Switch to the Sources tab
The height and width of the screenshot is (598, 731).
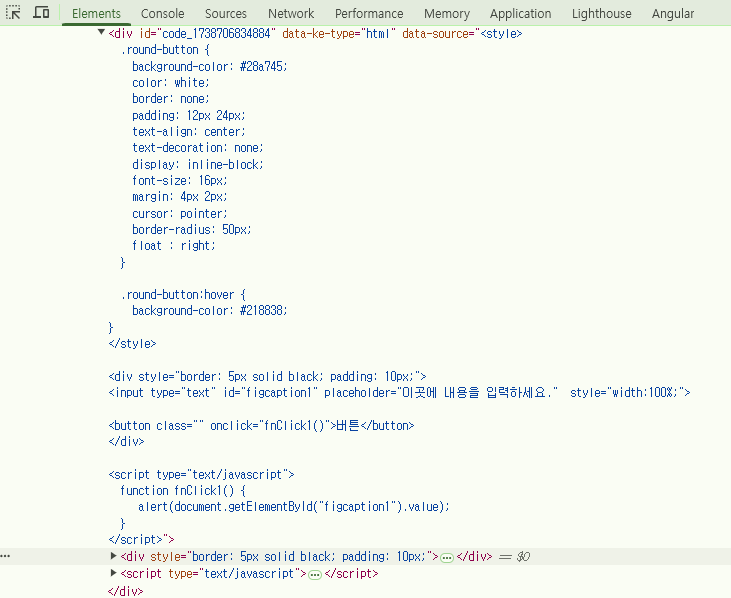pyautogui.click(x=226, y=14)
